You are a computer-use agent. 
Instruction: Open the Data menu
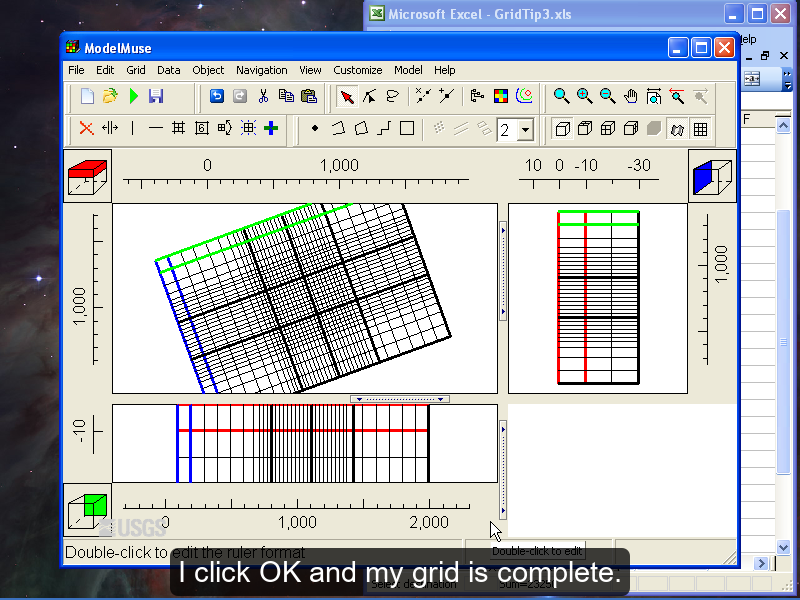pos(168,70)
